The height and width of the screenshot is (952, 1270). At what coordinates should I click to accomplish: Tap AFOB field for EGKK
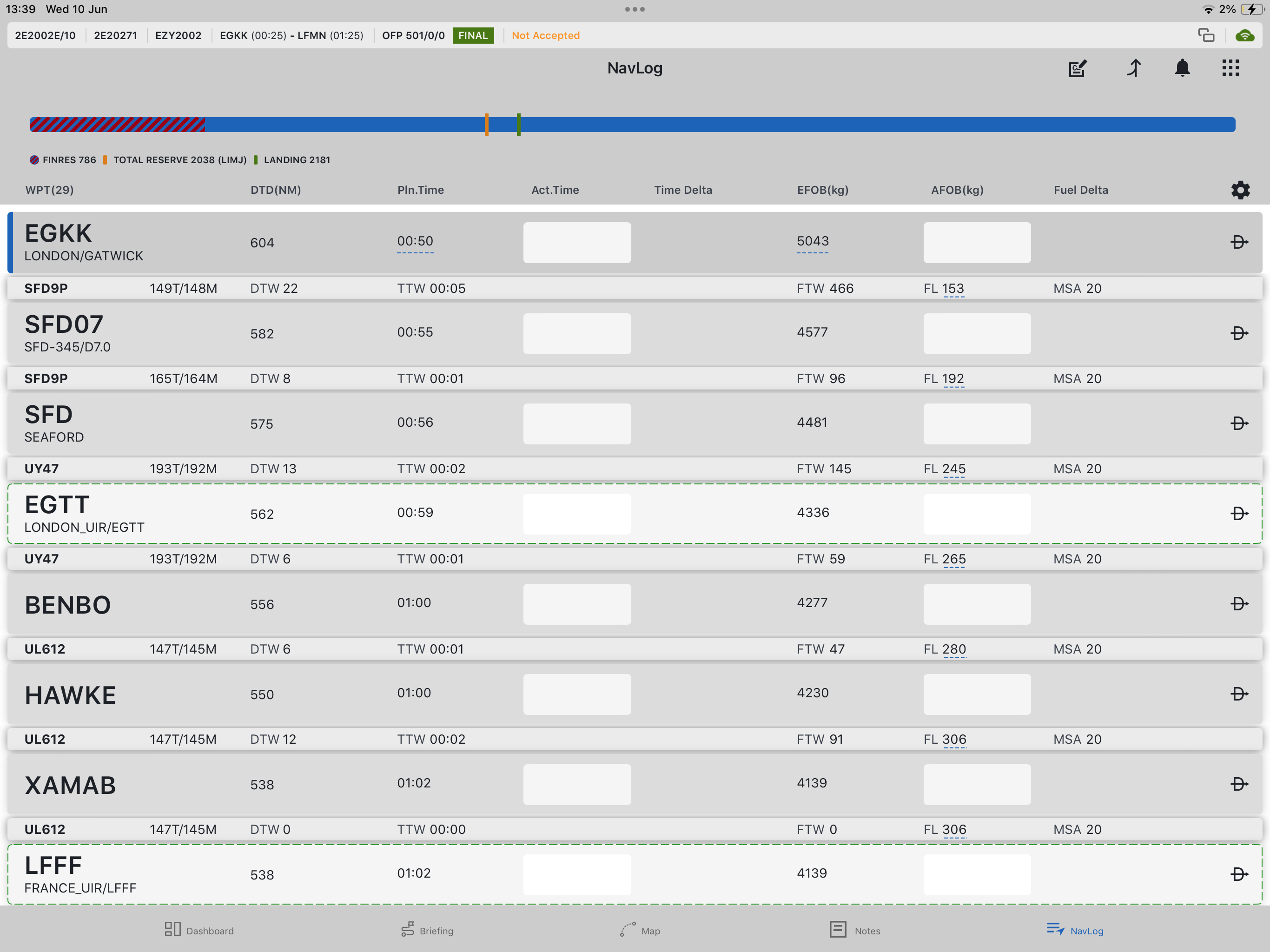point(977,242)
